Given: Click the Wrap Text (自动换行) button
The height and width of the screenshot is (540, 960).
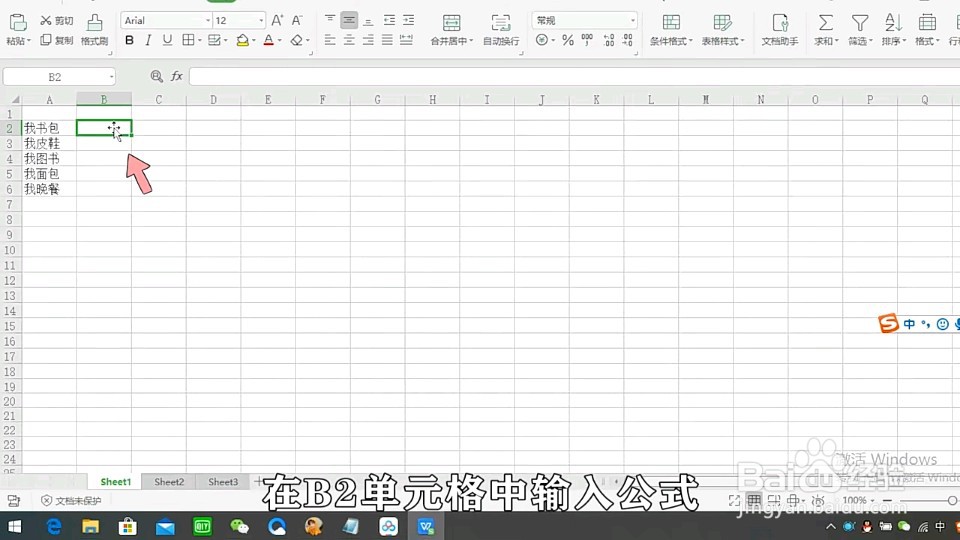Looking at the screenshot, I should click(x=501, y=29).
